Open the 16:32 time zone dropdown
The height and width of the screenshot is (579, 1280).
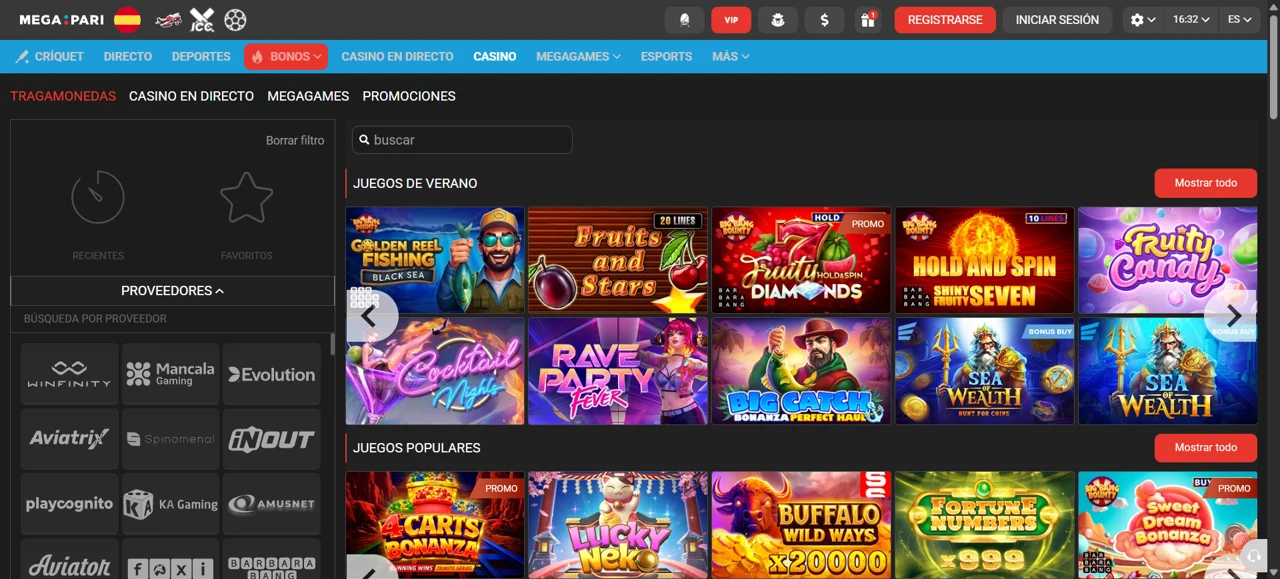[x=1191, y=20]
